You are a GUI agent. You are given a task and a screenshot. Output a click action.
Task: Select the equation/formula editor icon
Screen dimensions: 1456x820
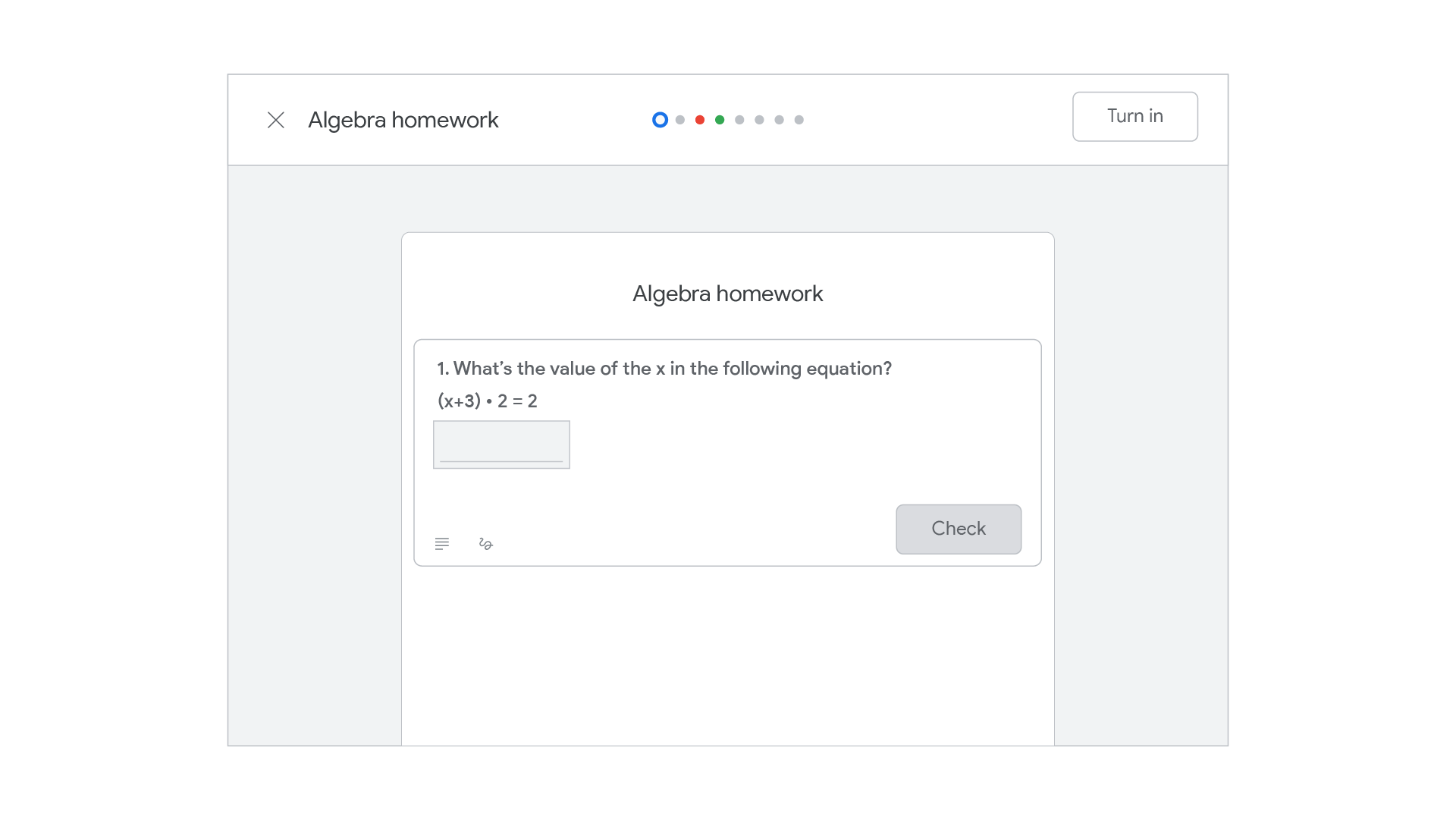click(485, 543)
